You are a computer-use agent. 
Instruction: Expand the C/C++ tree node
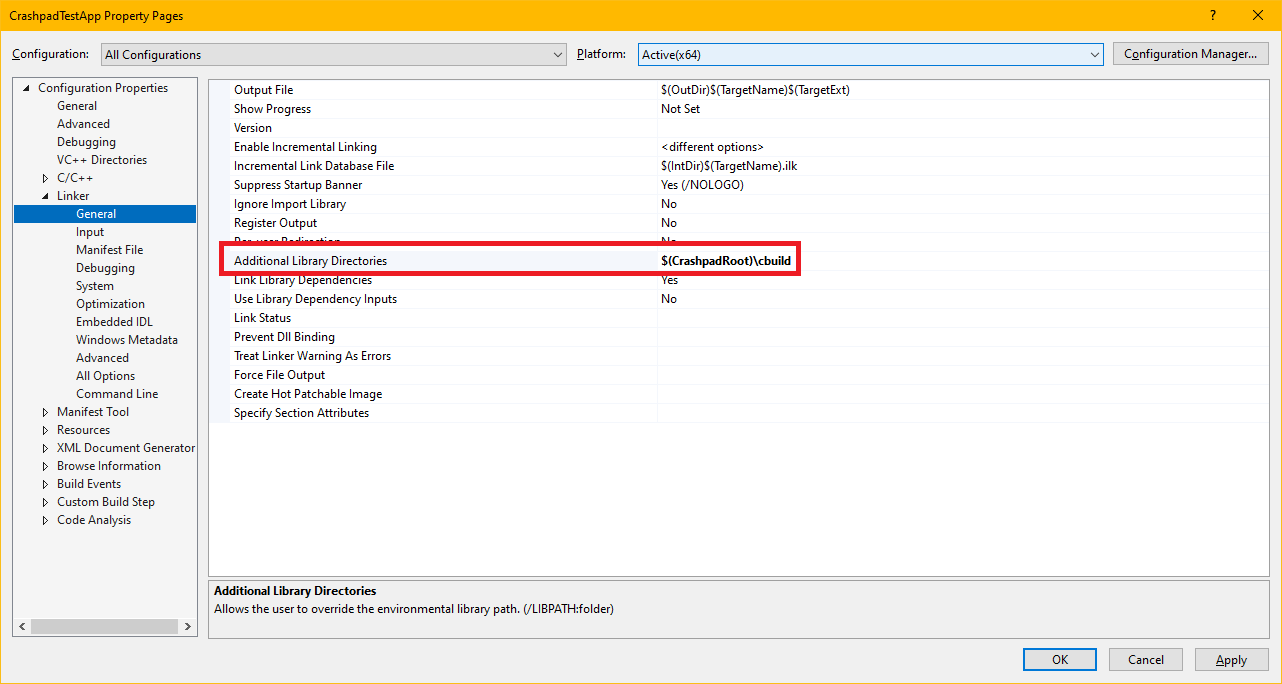click(x=45, y=178)
